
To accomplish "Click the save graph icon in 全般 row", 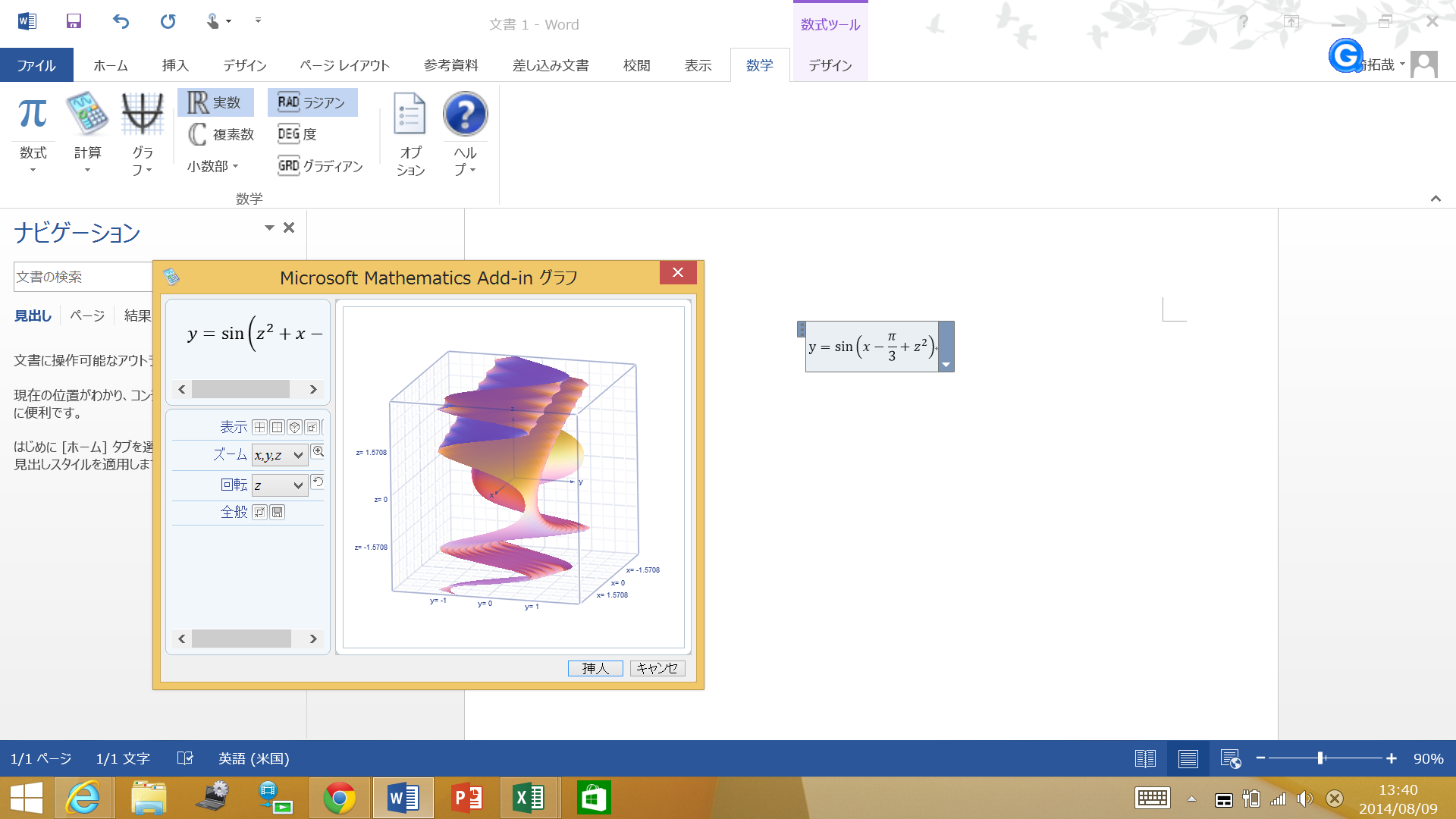I will tap(277, 512).
